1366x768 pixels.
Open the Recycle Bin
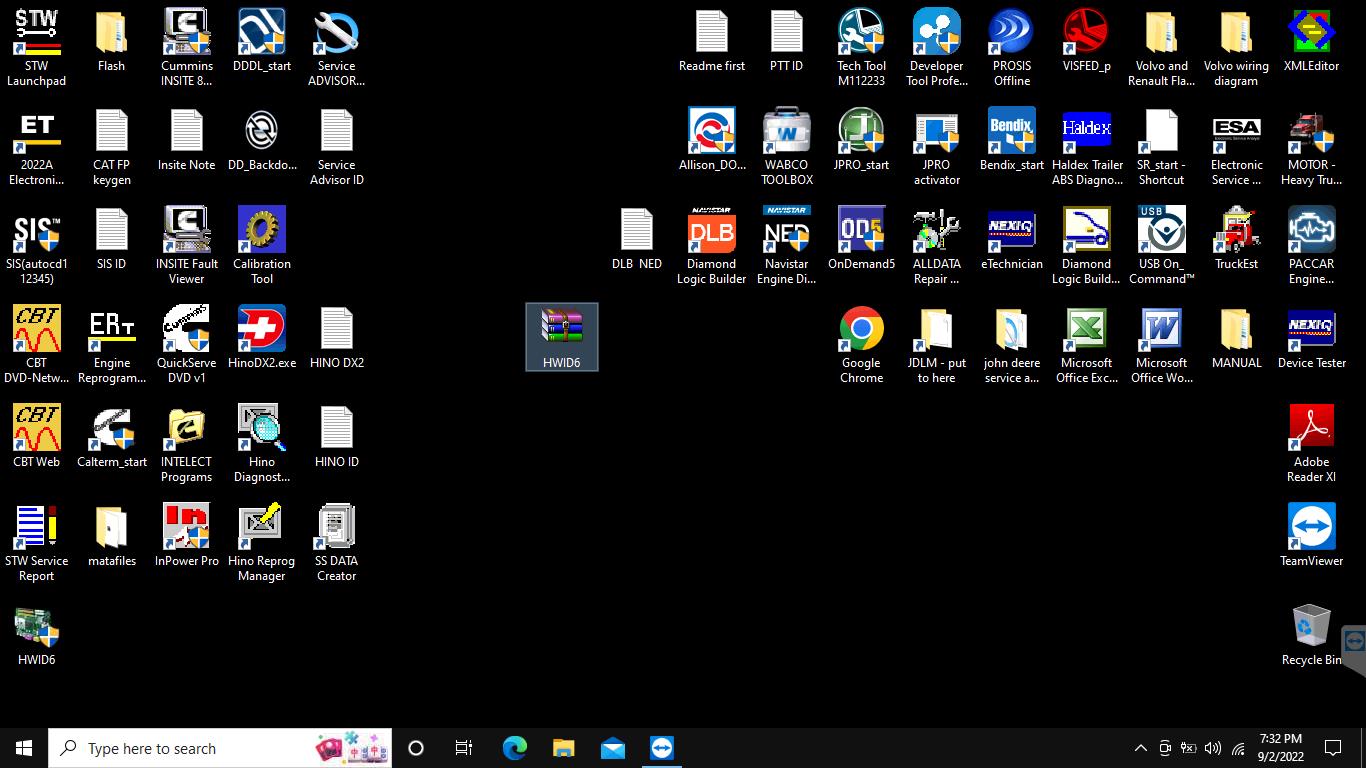click(1312, 635)
